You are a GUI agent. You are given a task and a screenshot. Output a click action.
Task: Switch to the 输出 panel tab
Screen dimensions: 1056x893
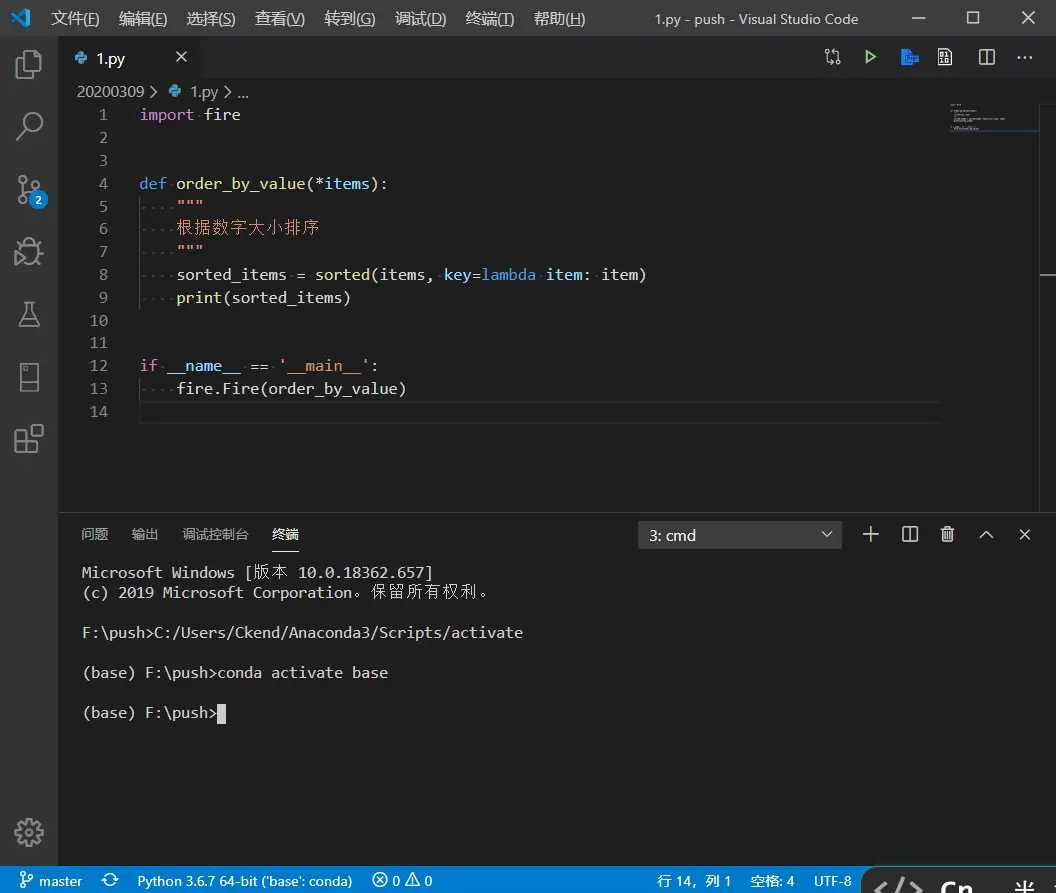pos(145,534)
